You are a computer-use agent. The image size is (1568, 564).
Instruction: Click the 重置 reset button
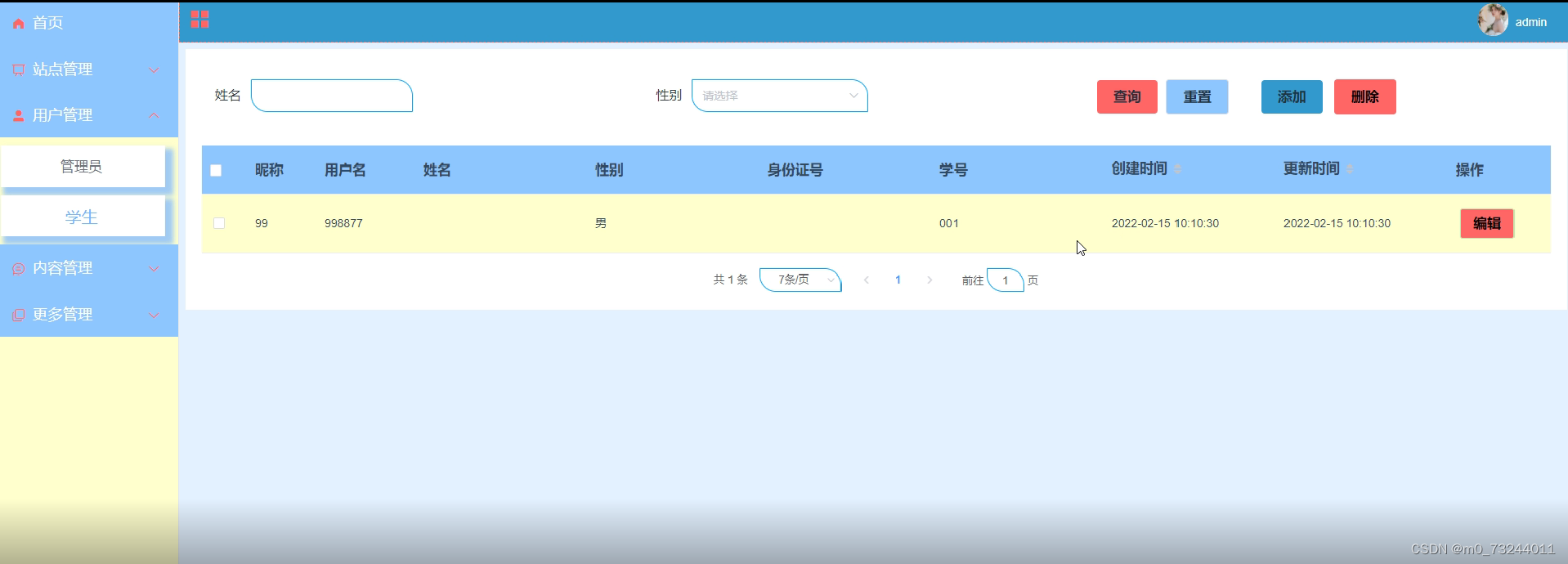pyautogui.click(x=1197, y=96)
